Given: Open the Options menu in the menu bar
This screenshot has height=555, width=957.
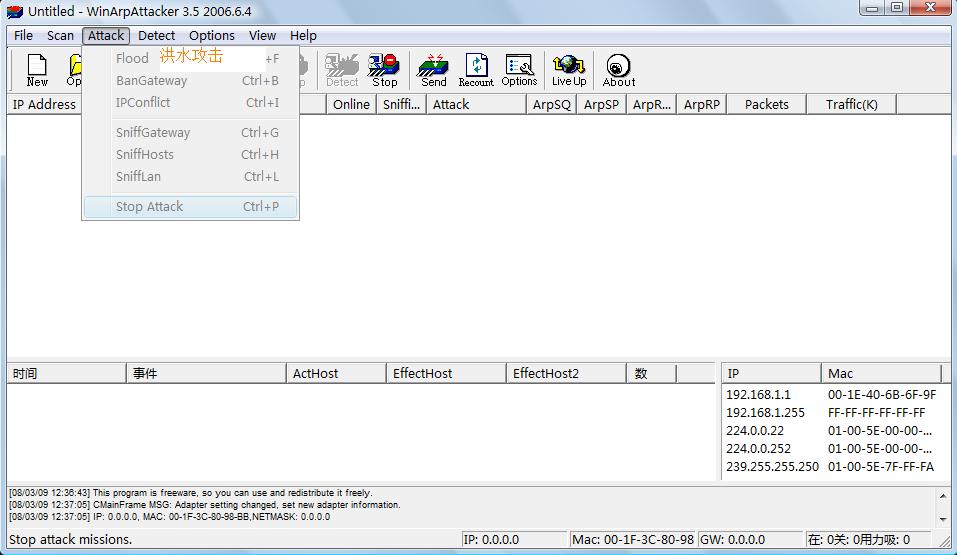Looking at the screenshot, I should pos(212,35).
